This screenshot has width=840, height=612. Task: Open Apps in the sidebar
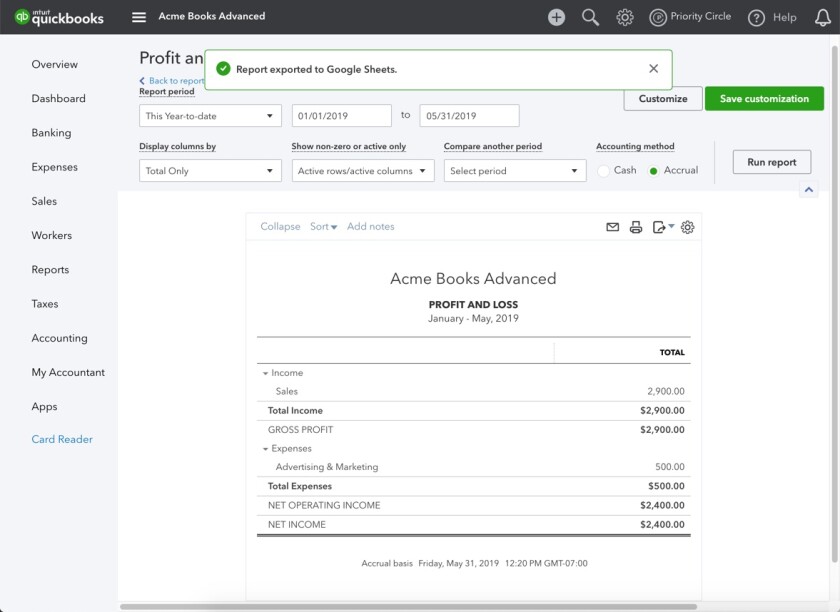(44, 407)
